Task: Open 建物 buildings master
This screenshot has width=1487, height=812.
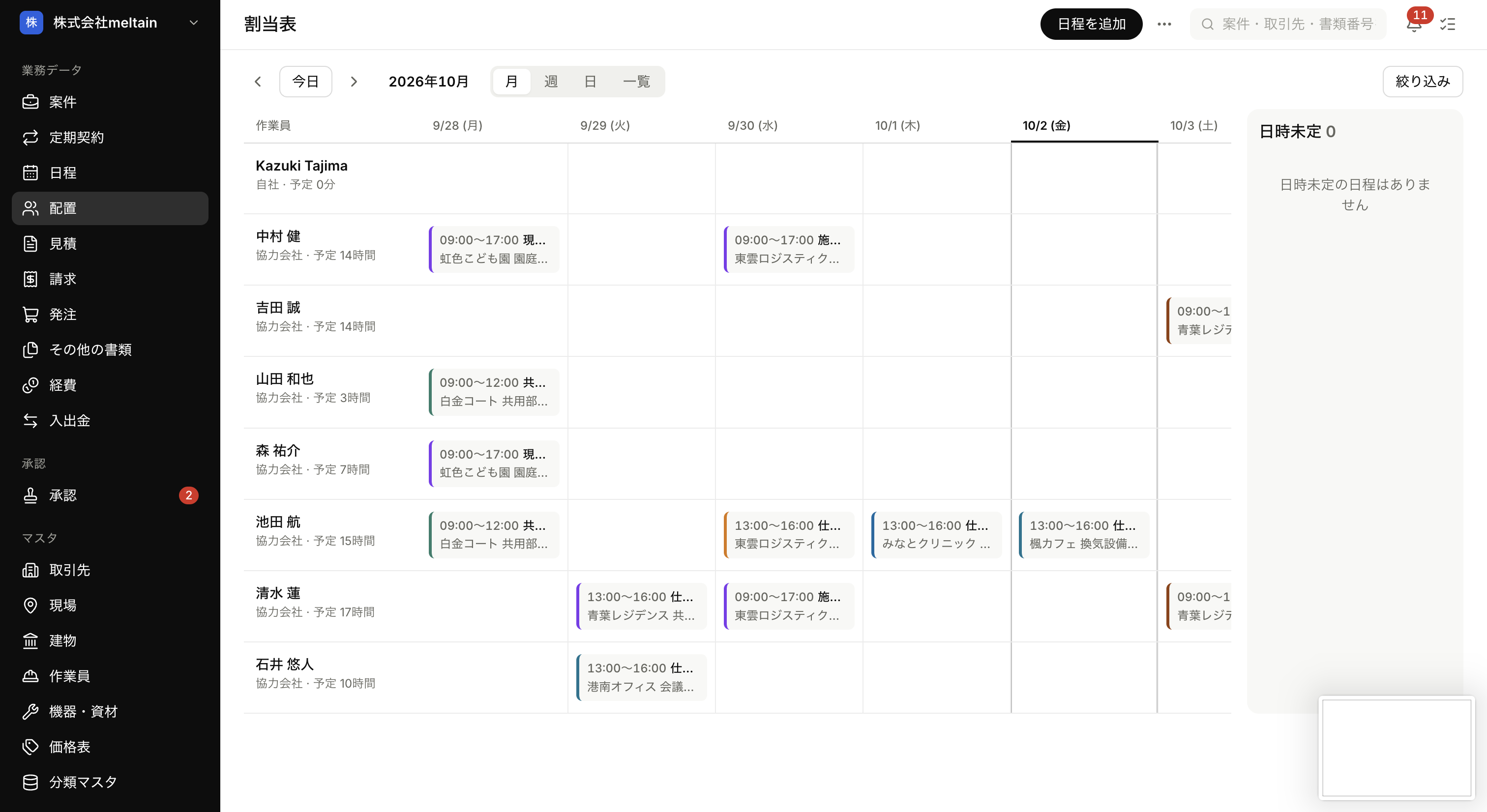Action: pyautogui.click(x=110, y=640)
